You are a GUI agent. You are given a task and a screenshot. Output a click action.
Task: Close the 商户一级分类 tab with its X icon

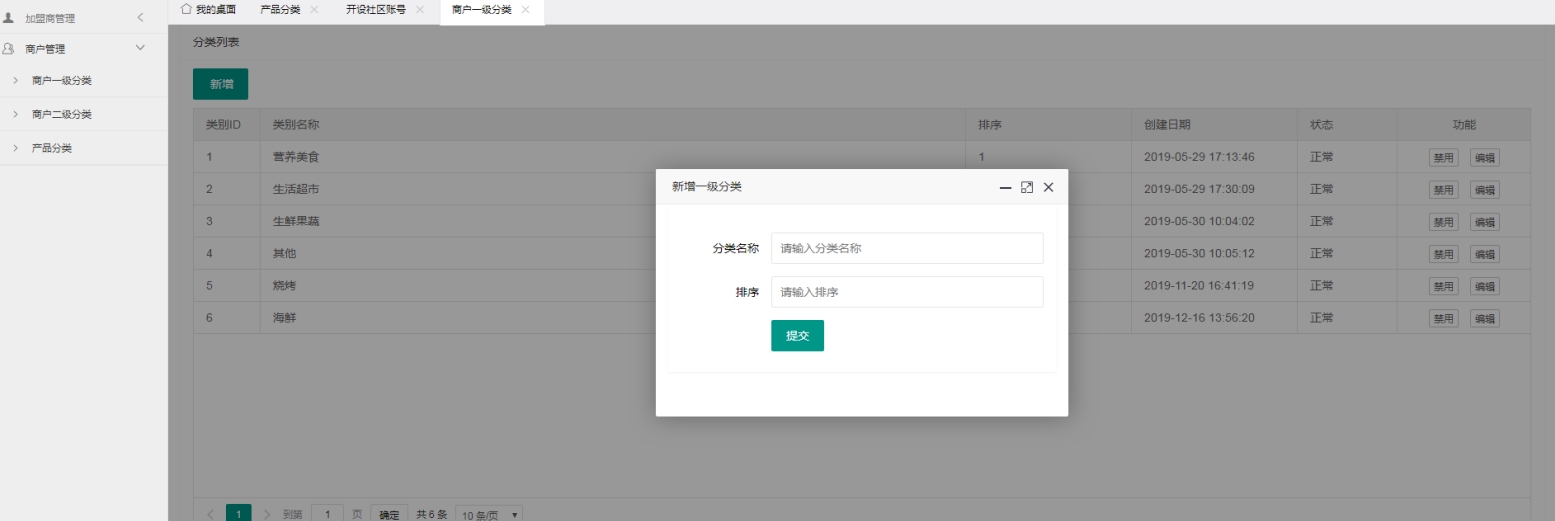point(526,9)
